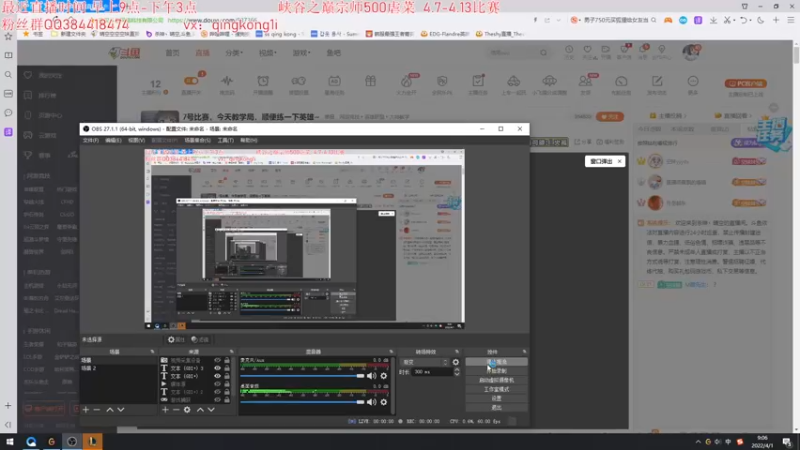800x450 pixels.
Task: Open OBS 帮助(H) menu
Action: (249, 140)
